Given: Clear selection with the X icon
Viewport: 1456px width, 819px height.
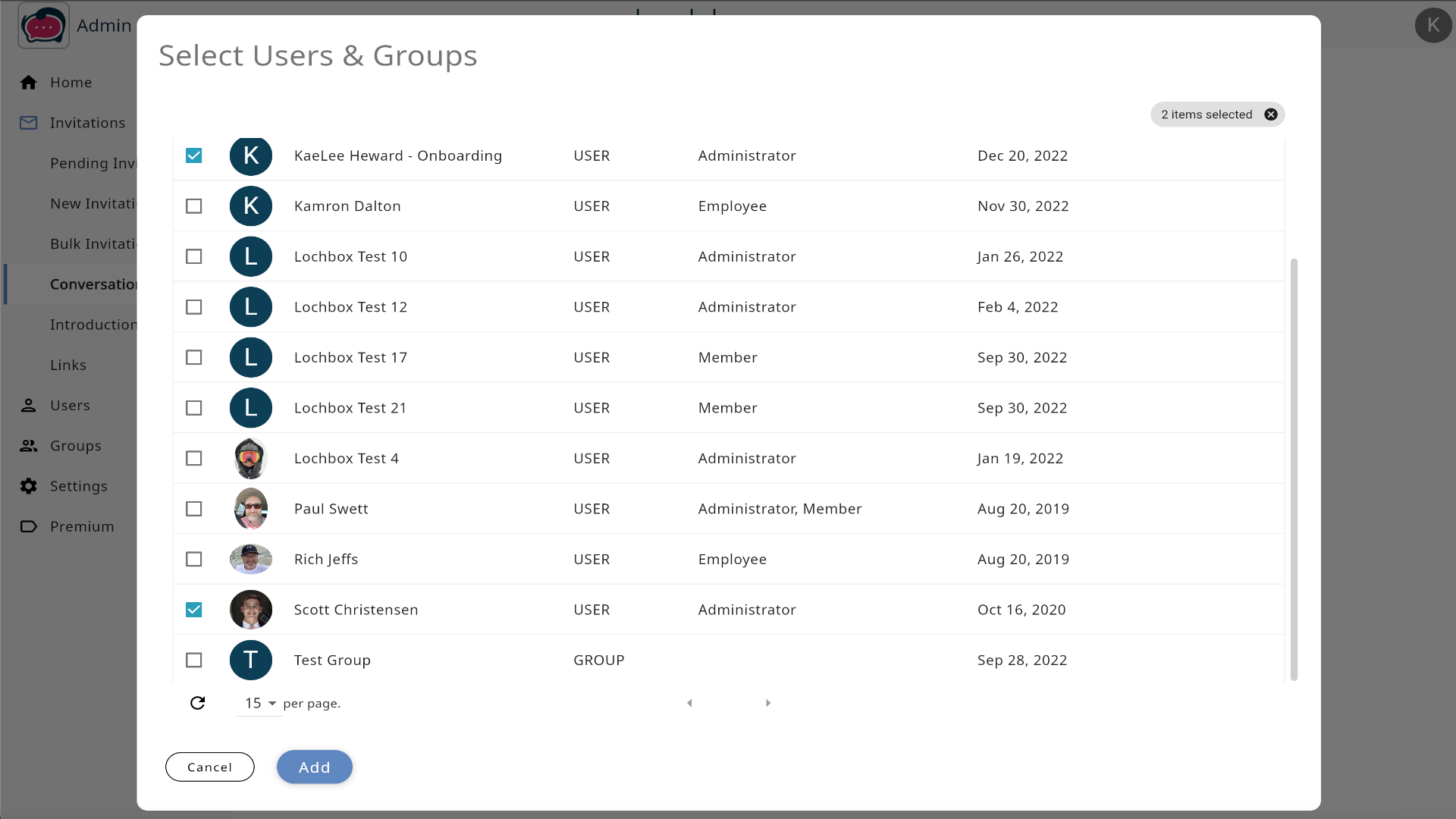Looking at the screenshot, I should (x=1271, y=115).
